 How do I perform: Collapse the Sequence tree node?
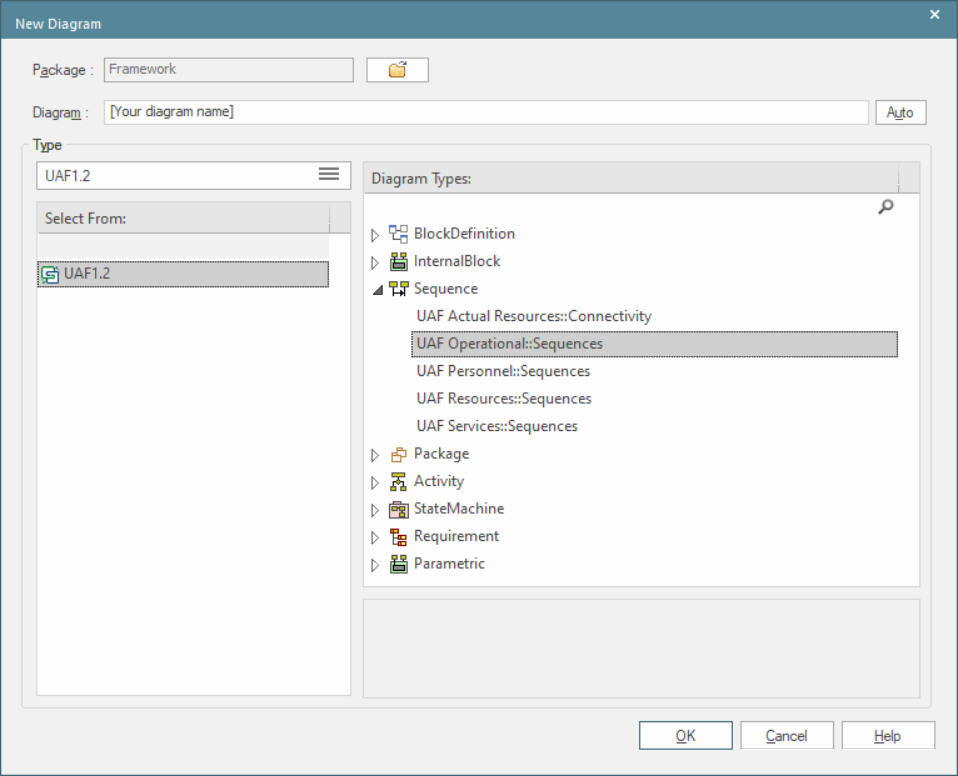pos(376,289)
